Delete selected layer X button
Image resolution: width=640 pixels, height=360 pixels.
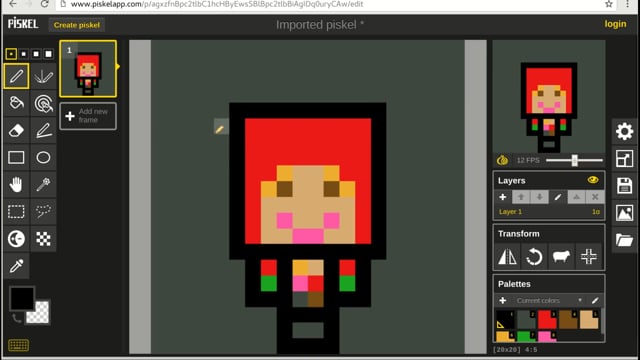[x=595, y=197]
